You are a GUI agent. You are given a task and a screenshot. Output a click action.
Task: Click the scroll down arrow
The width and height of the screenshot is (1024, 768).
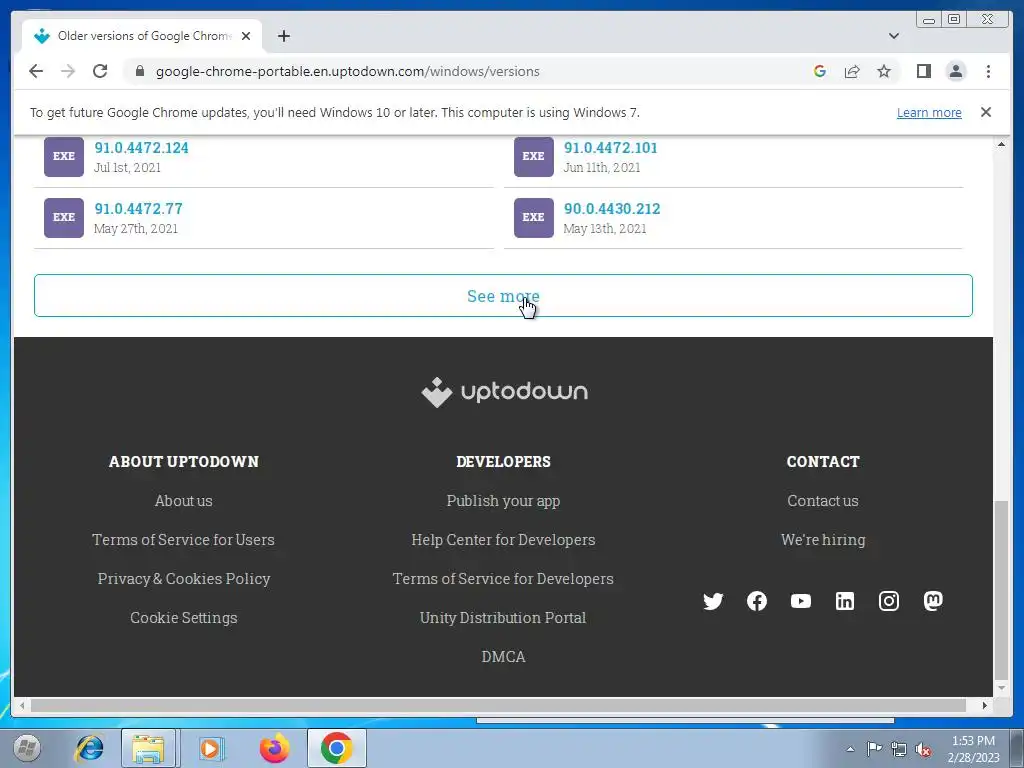click(1001, 688)
